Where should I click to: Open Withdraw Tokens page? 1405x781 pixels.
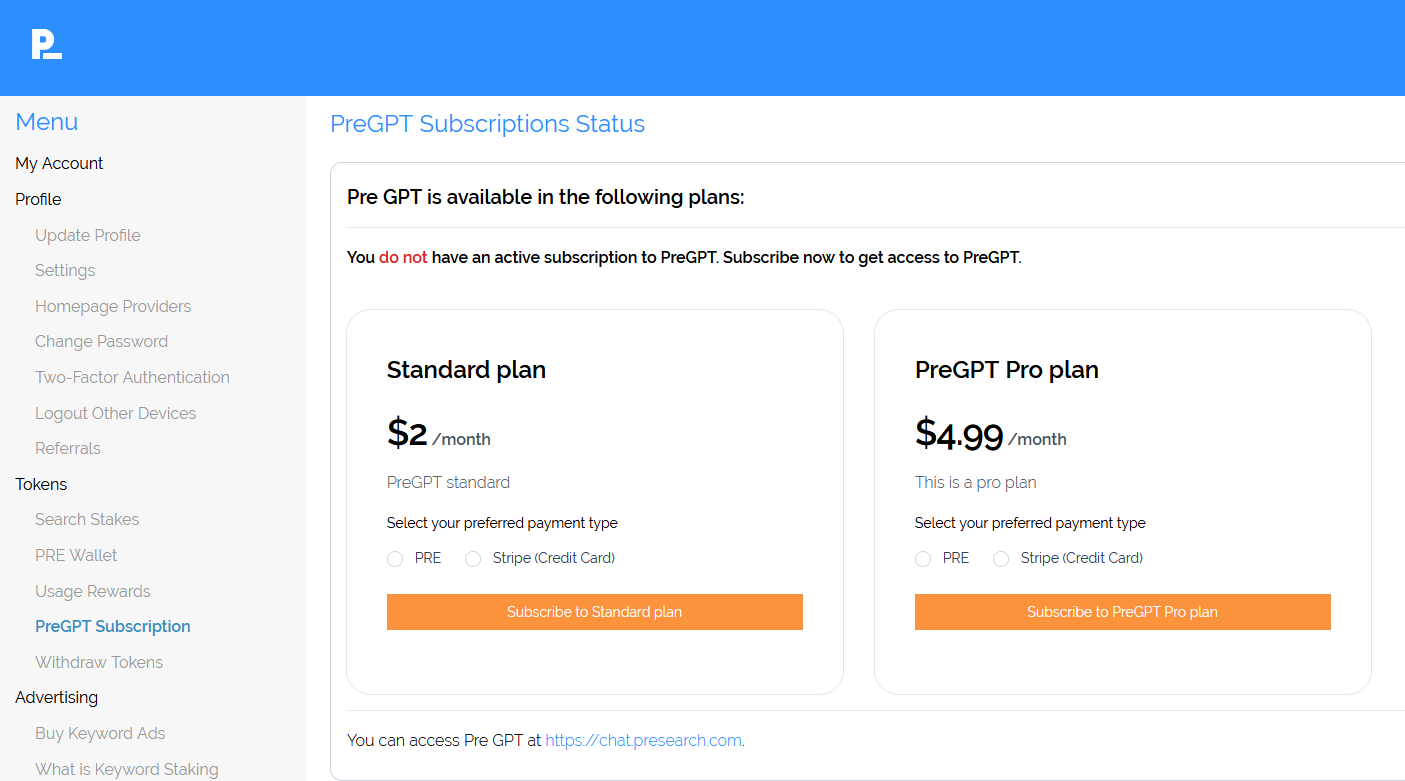point(99,662)
